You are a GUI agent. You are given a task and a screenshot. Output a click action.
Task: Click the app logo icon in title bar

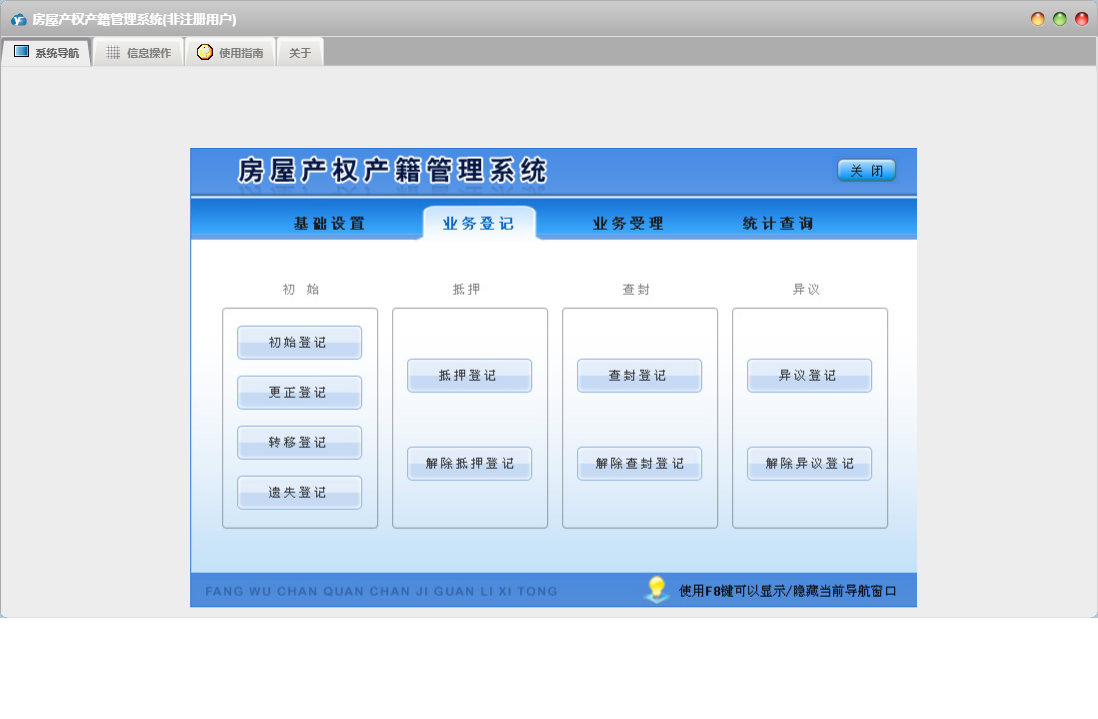[x=19, y=20]
